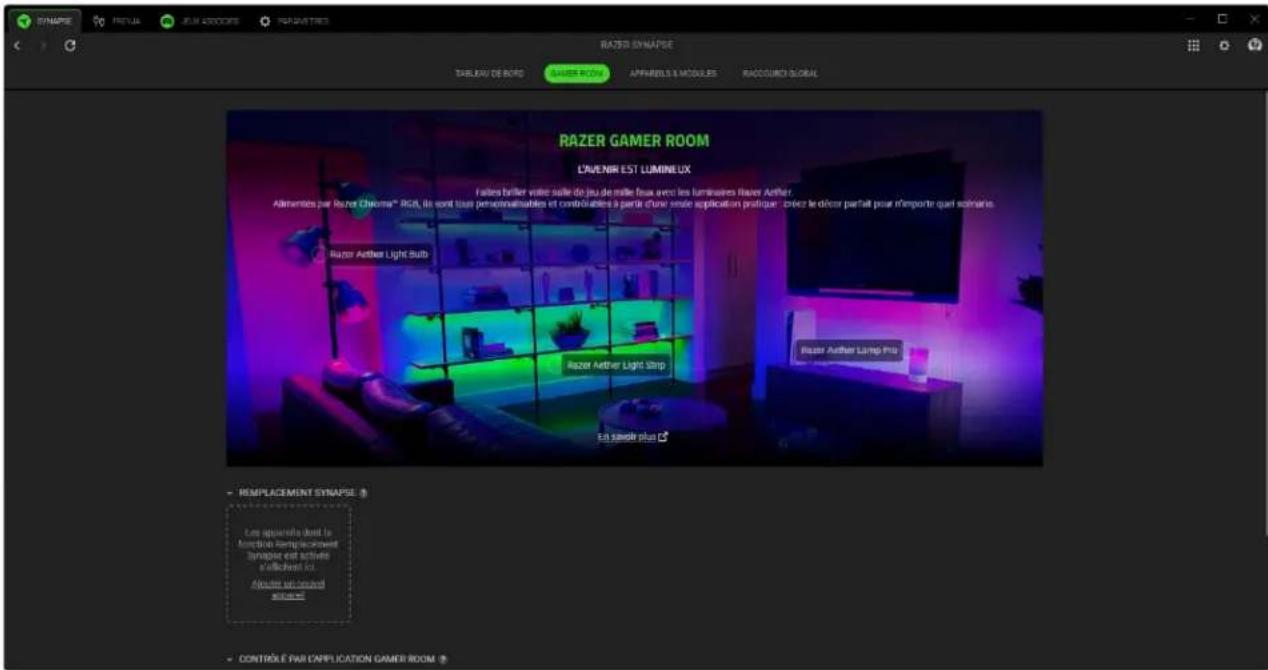Maximize the Razer Synapse window

point(1222,19)
